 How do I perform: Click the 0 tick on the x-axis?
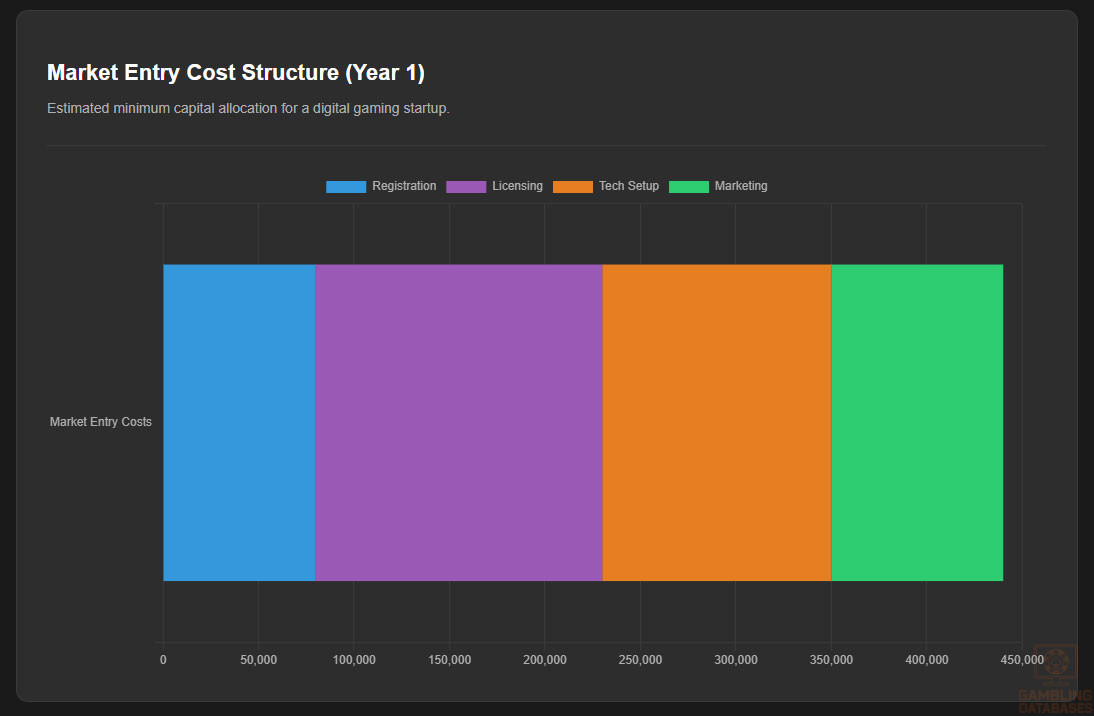(163, 659)
